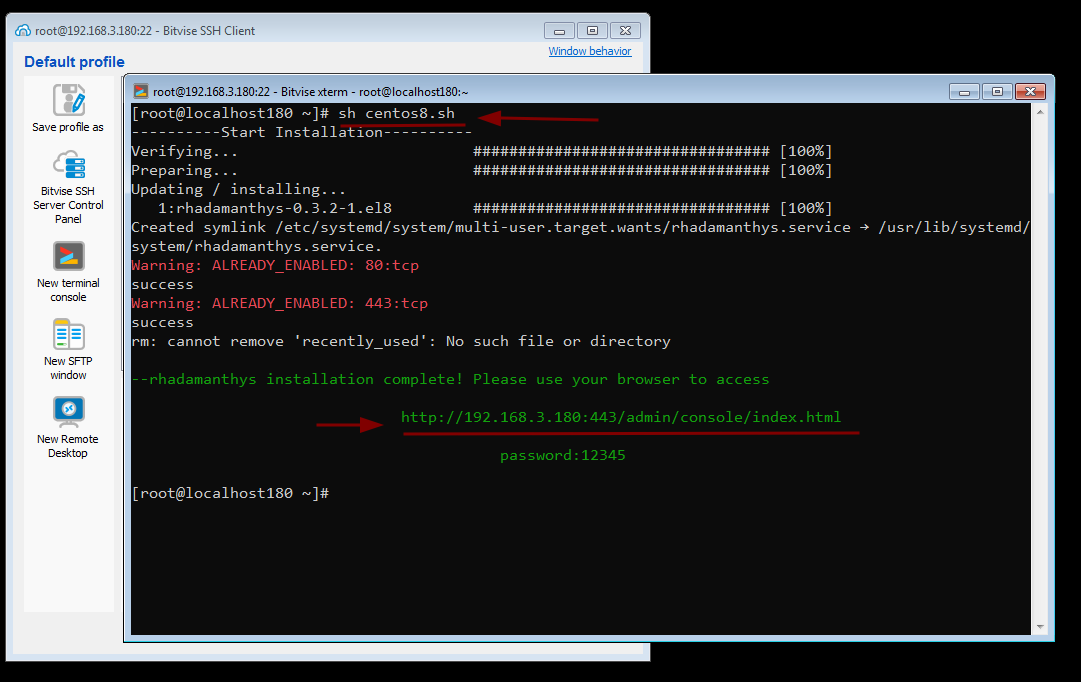Click the 'Verifying...' progress line
Screen dimensions: 1081x682
click(481, 151)
